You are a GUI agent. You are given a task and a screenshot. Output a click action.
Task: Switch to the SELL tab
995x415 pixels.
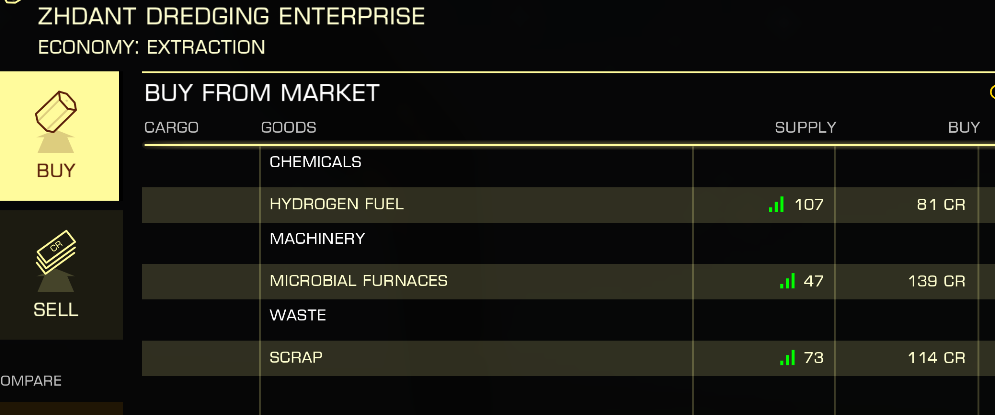(61, 275)
